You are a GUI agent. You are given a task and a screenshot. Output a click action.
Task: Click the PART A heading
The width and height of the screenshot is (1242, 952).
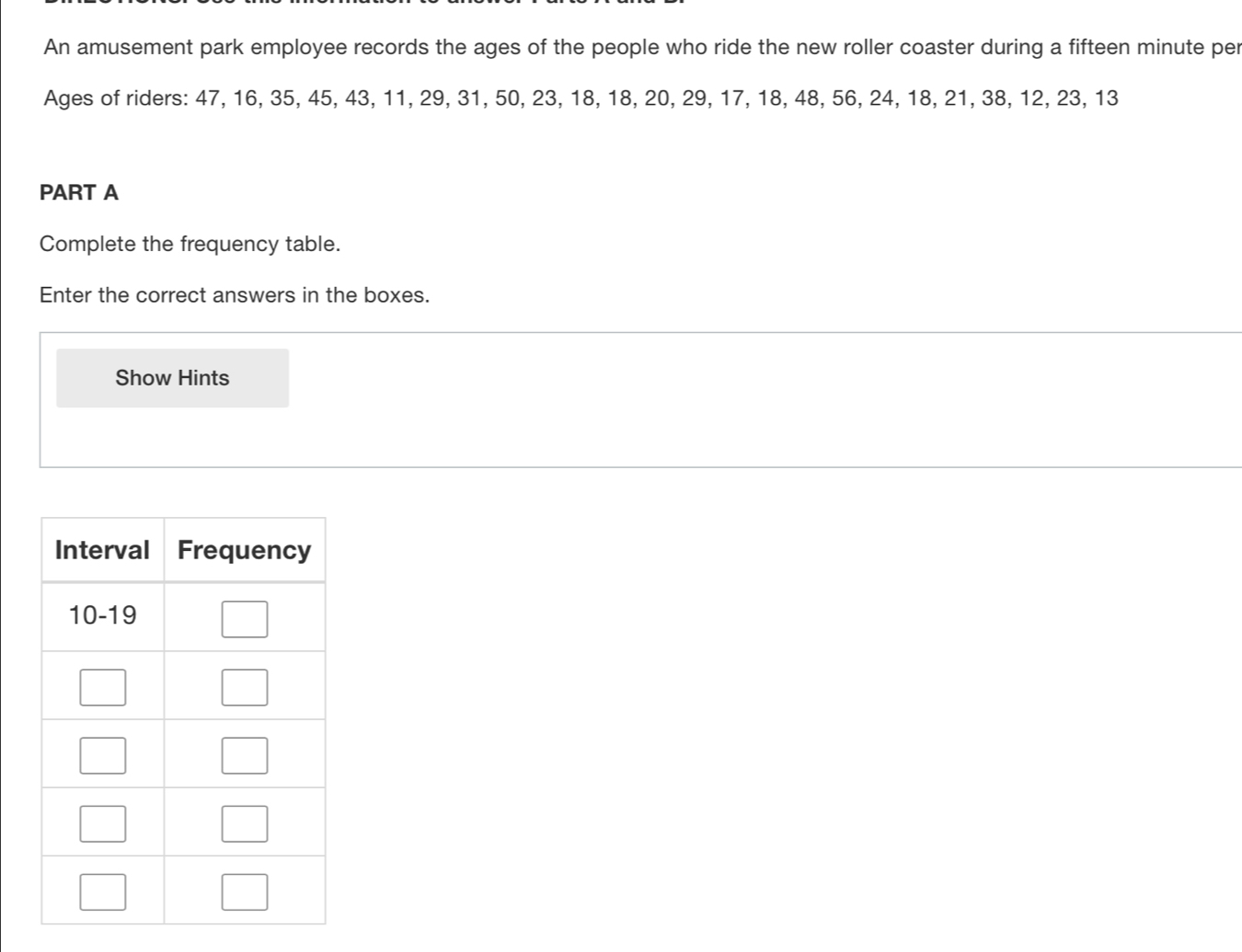(x=79, y=192)
